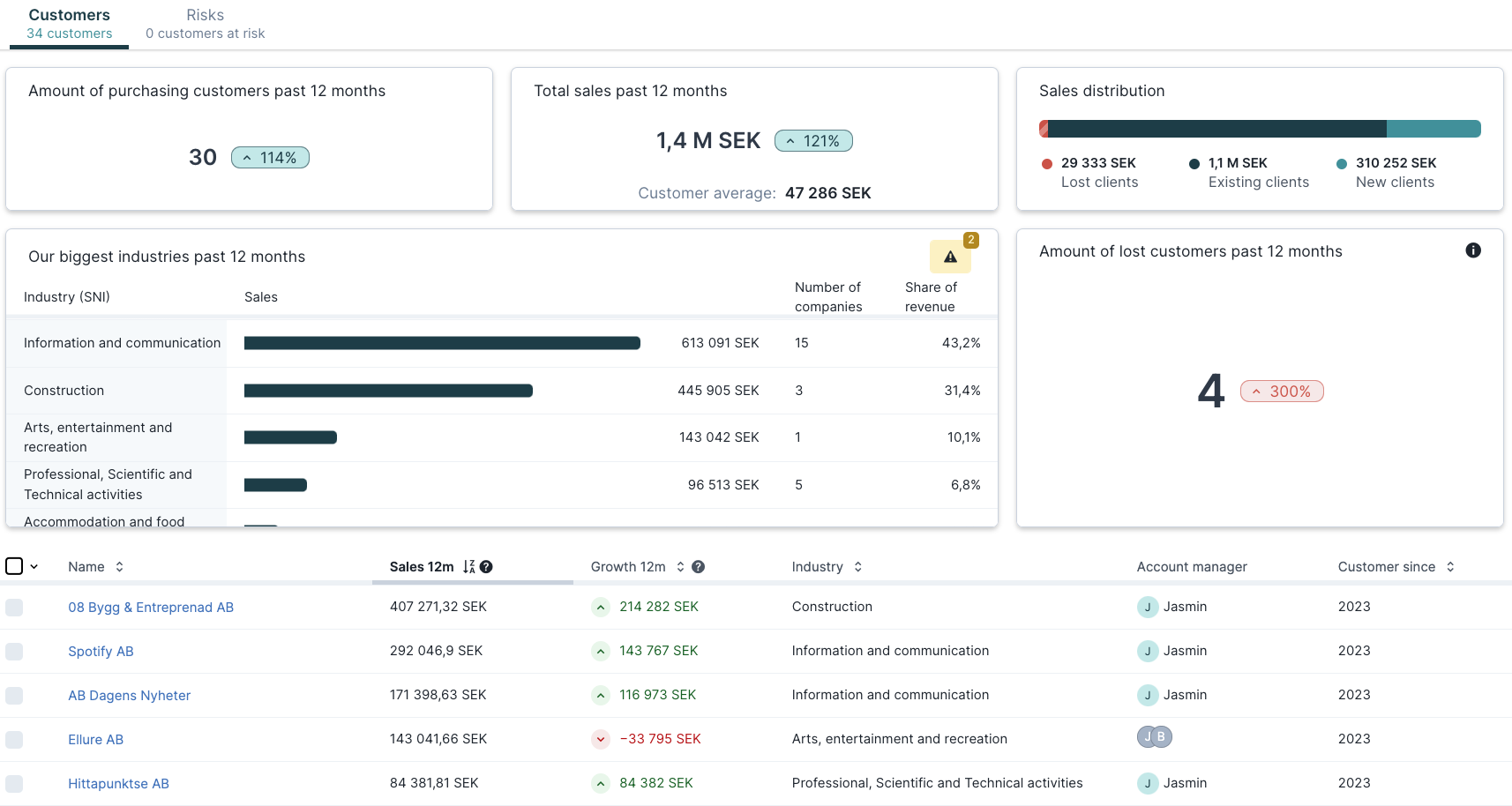
Task: Click Jasmin avatar in Spotify AB row
Action: [x=1148, y=651]
